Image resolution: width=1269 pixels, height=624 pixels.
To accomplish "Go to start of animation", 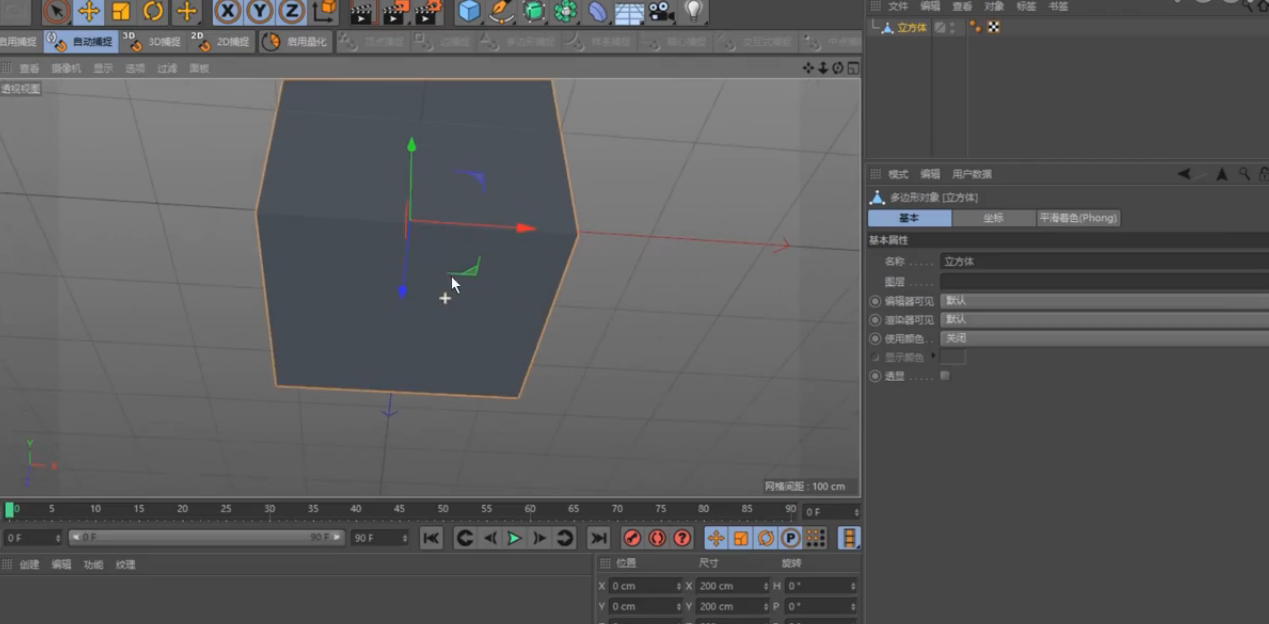I will (431, 538).
